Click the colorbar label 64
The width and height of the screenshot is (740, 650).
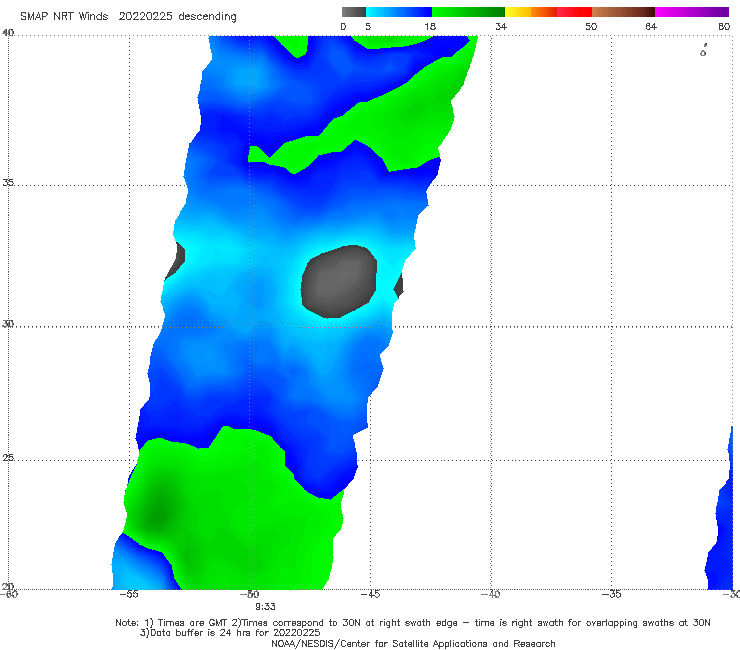point(651,27)
